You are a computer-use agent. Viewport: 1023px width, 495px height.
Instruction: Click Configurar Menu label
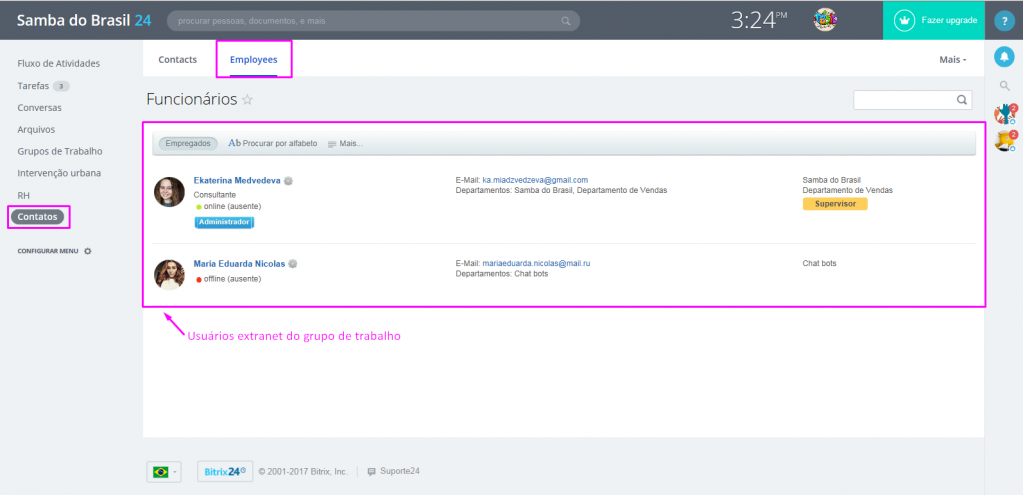(48, 251)
